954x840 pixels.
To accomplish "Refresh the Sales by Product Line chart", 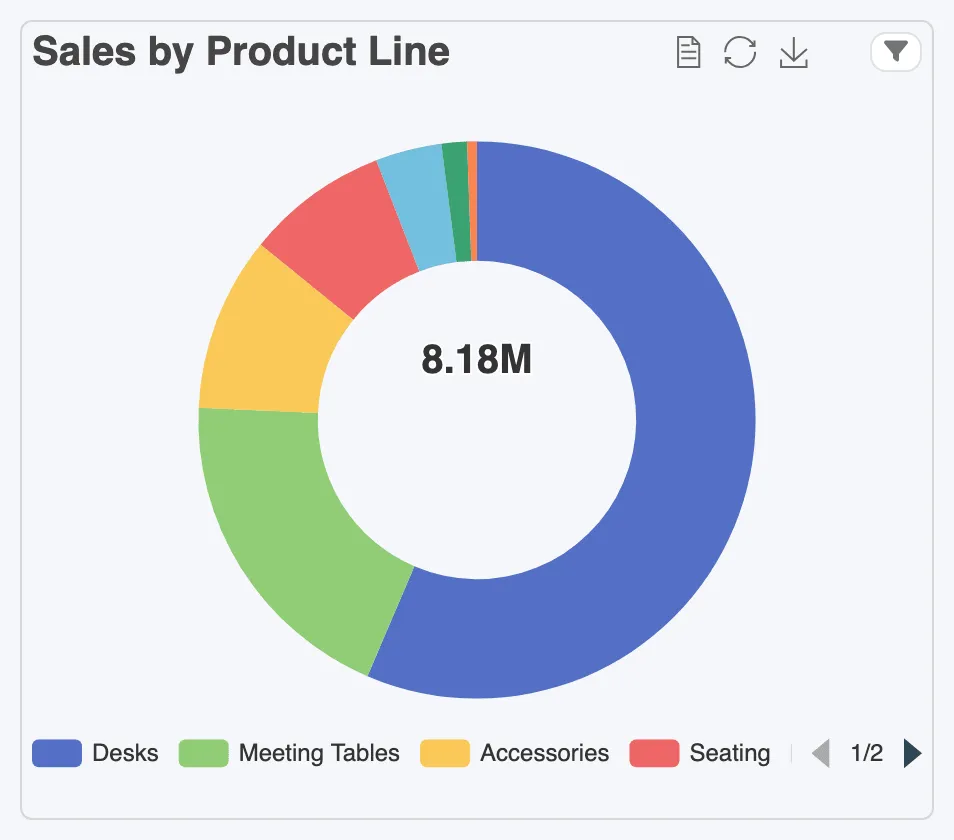I will tap(740, 52).
